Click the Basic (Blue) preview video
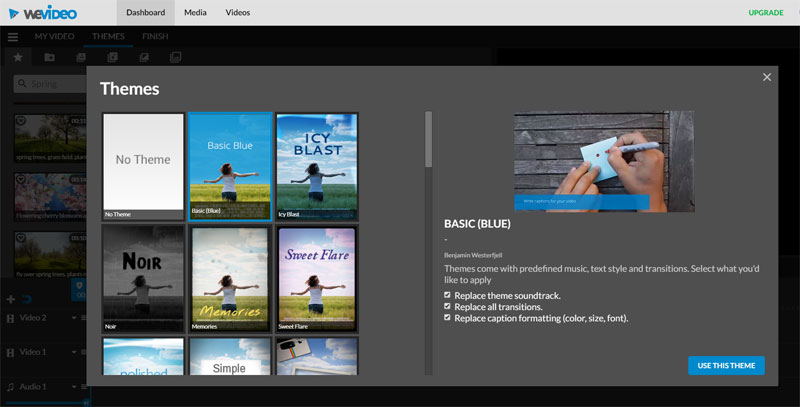Viewport: 800px width, 407px height. click(x=604, y=161)
